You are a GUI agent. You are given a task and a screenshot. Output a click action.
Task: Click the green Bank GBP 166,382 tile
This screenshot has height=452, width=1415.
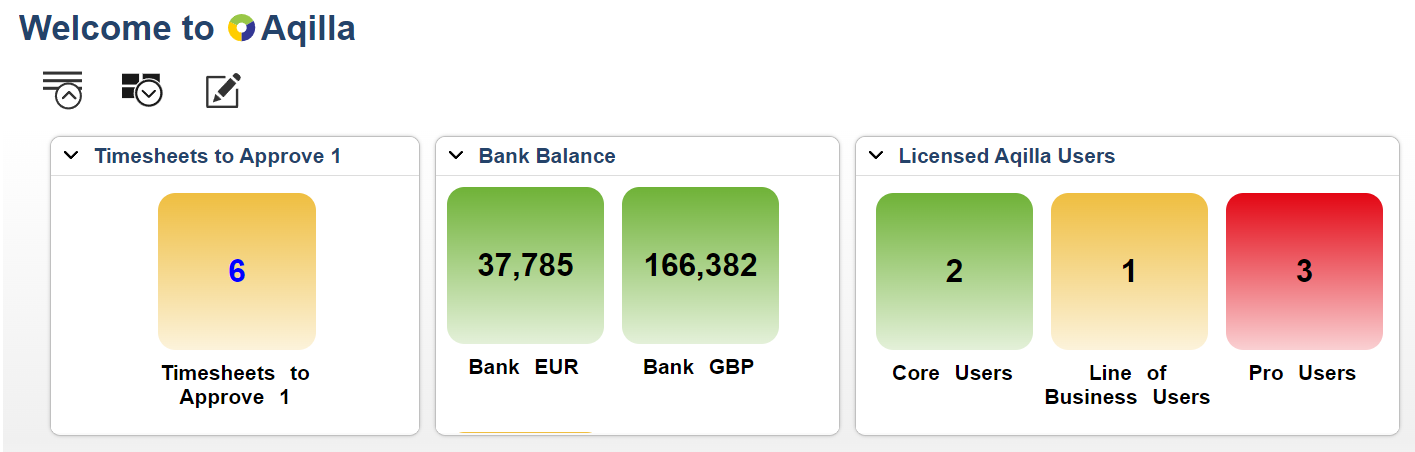click(700, 265)
